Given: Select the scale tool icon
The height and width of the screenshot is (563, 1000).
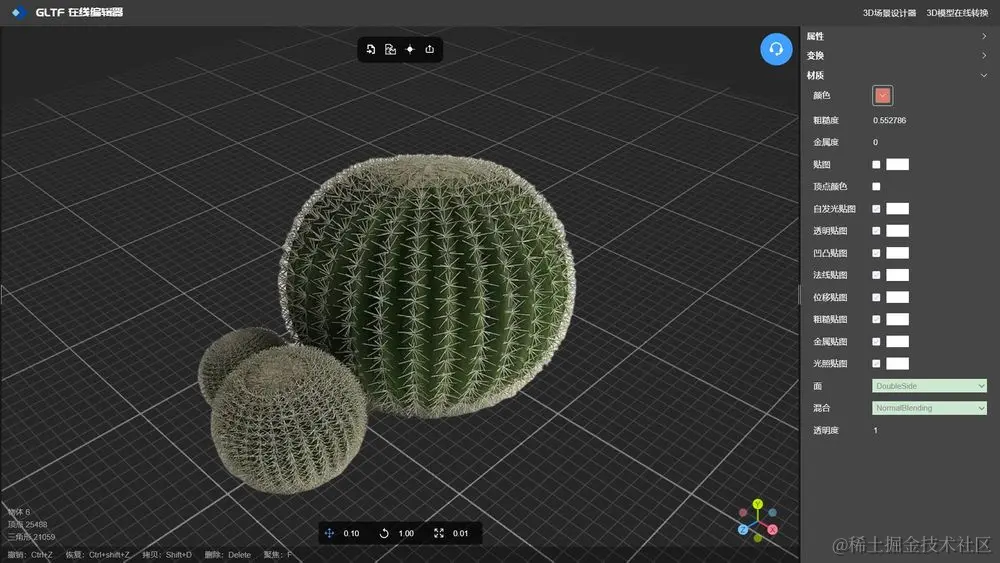Looking at the screenshot, I should pyautogui.click(x=439, y=533).
